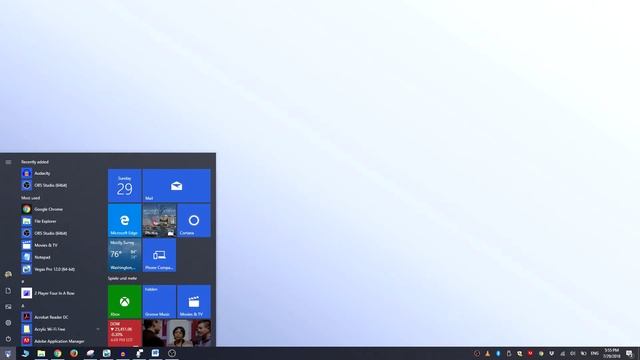Click the Power button in Start sidebar
The width and height of the screenshot is (640, 360).
(x=8, y=339)
